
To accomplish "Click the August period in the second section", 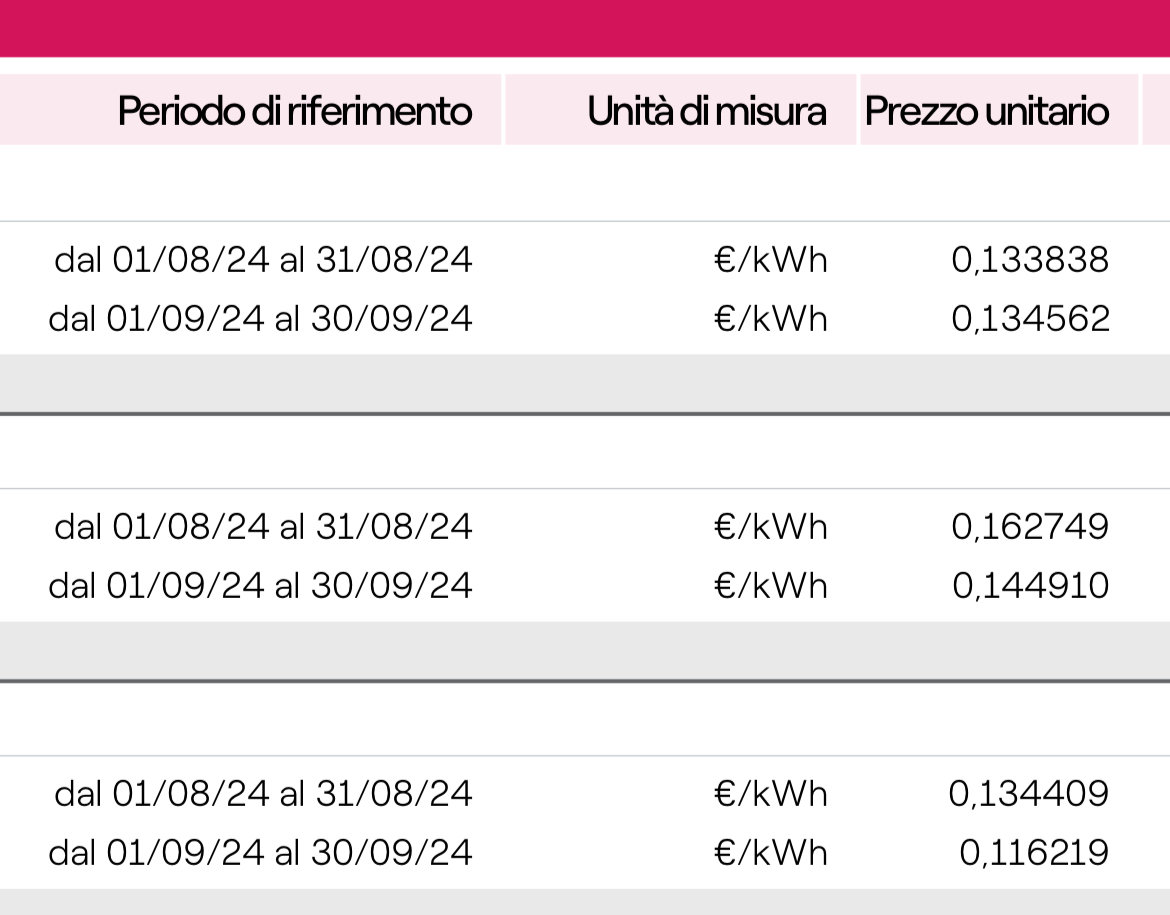I will [263, 527].
